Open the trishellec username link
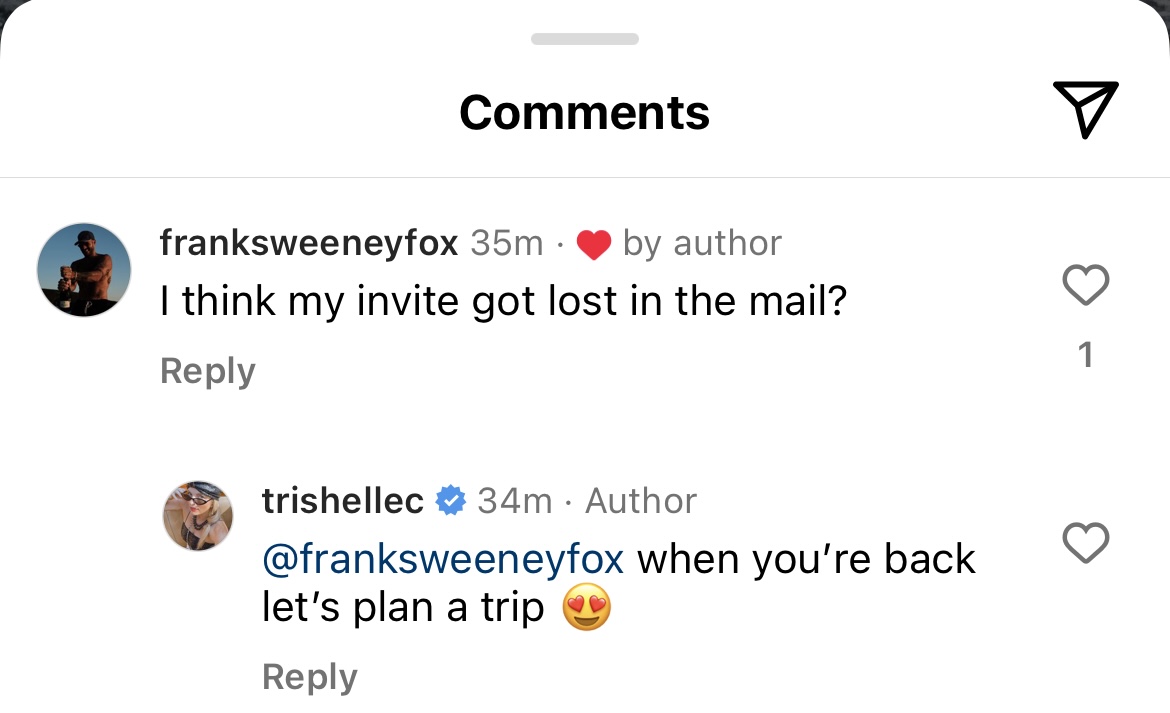The width and height of the screenshot is (1170, 713). click(x=343, y=500)
